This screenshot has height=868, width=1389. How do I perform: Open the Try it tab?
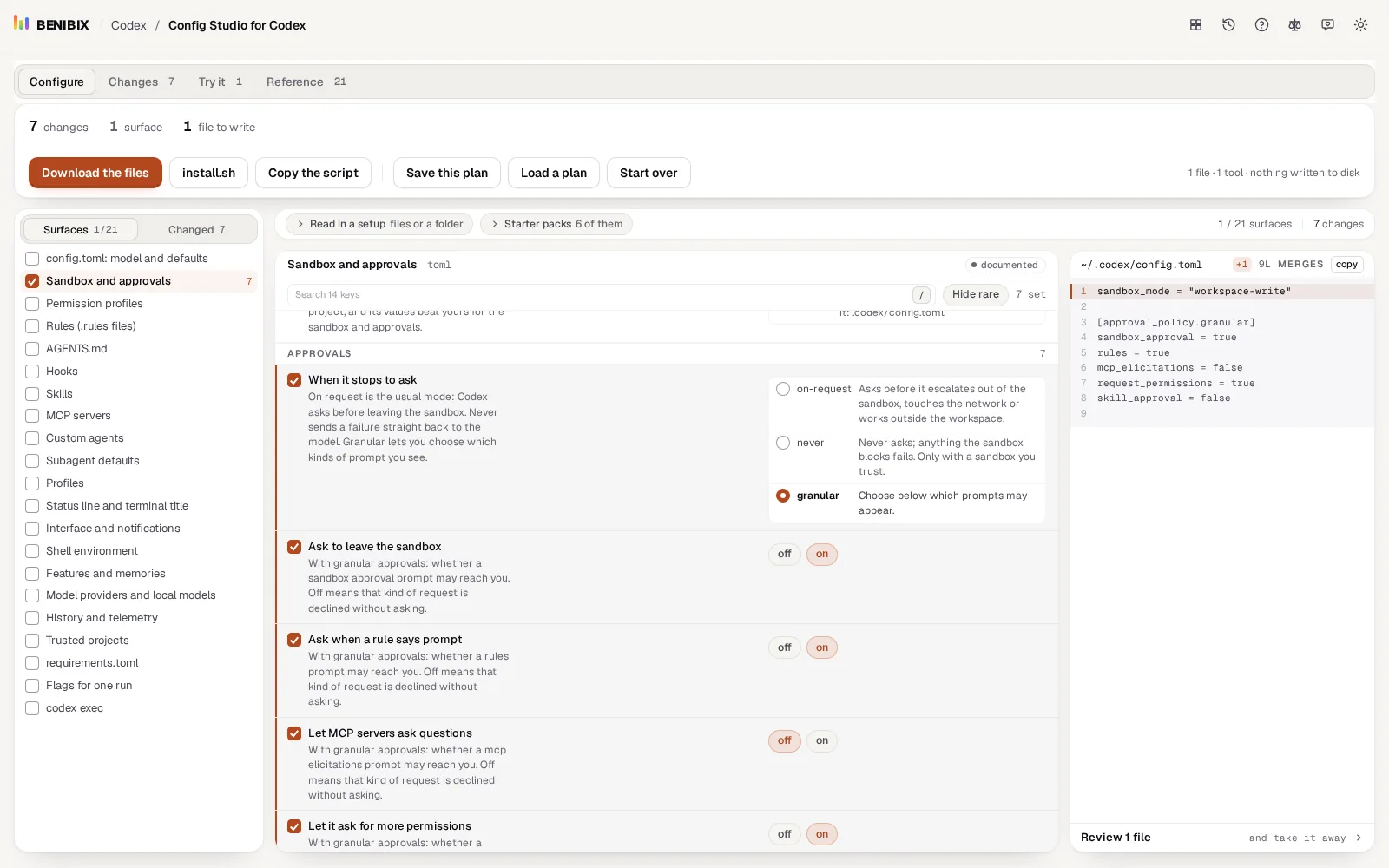220,82
